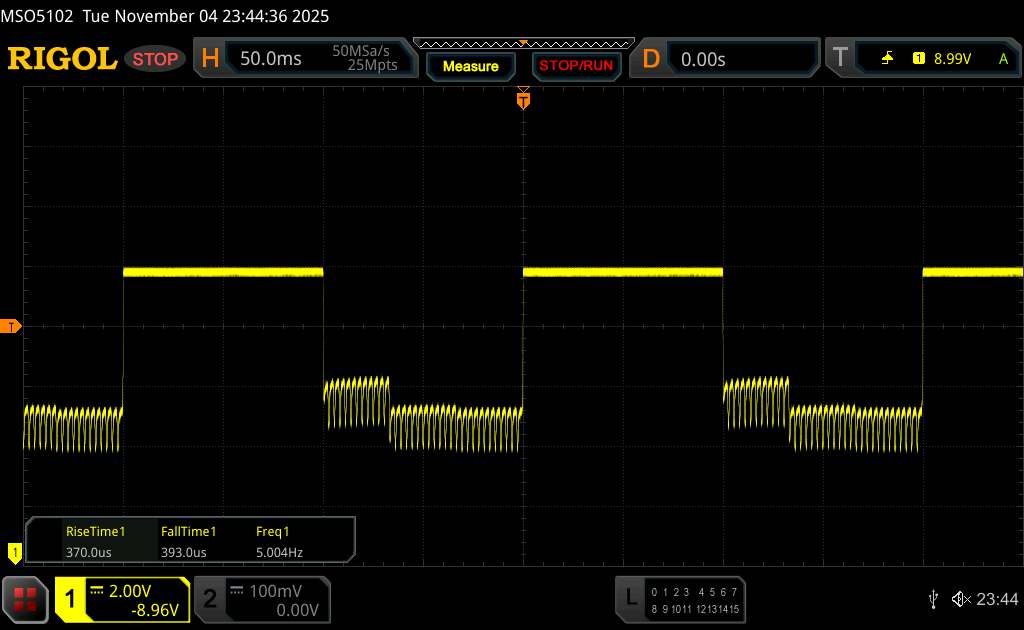Click the RIGOL logo
Image resolution: width=1024 pixels, height=630 pixels.
click(62, 59)
